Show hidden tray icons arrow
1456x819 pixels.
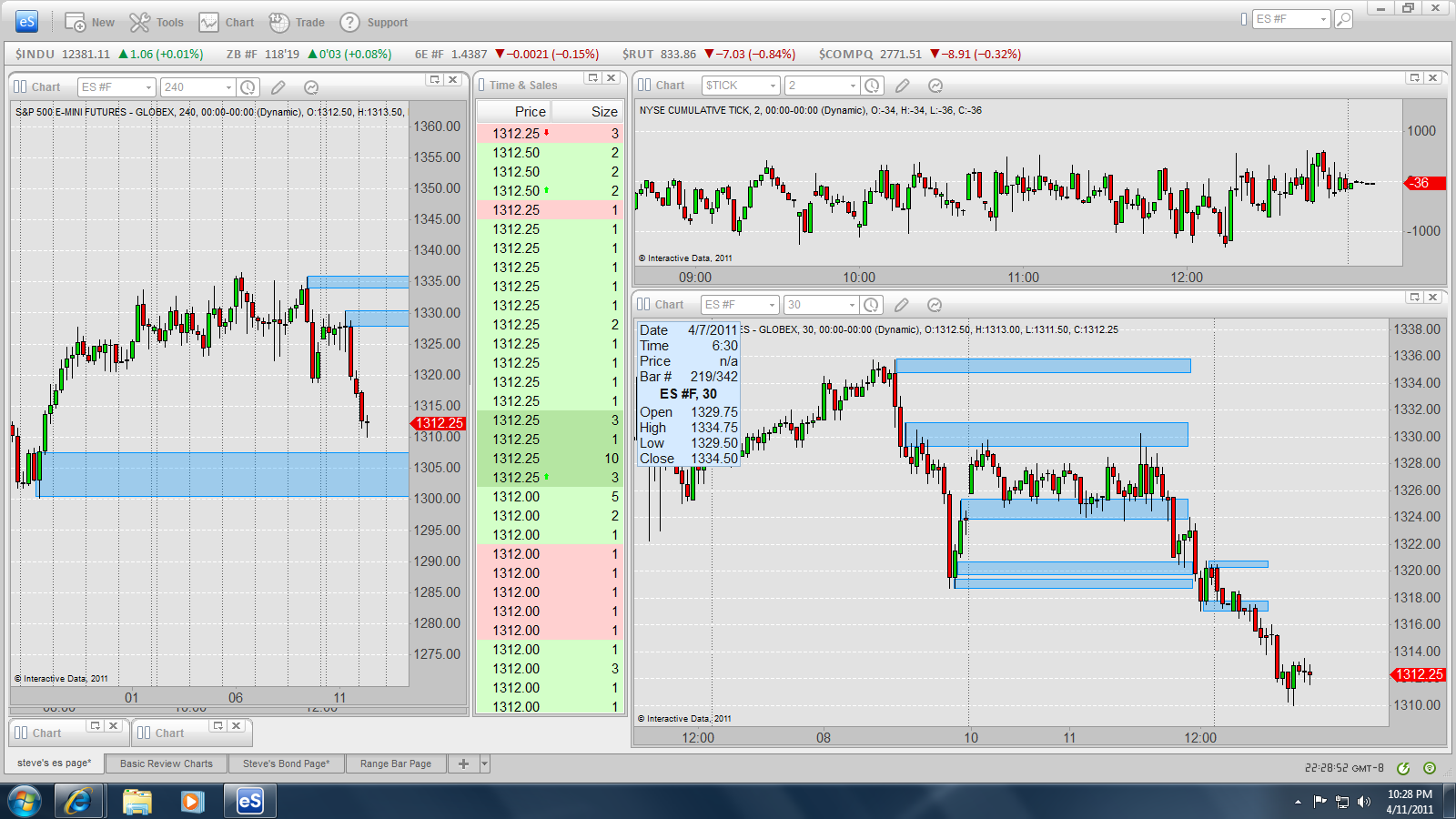tap(1298, 802)
